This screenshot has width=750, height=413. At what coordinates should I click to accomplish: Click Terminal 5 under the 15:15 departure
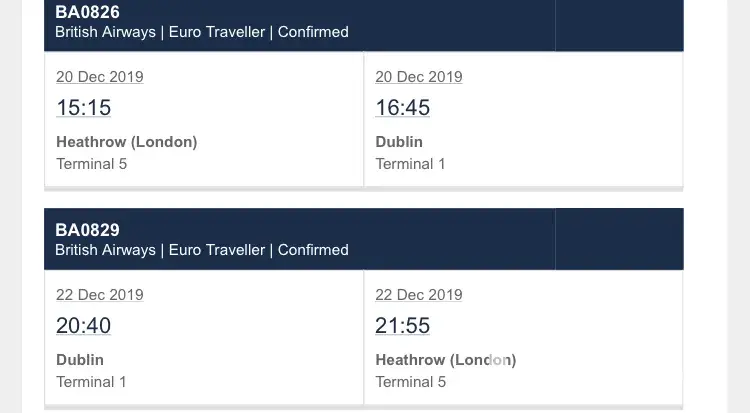(91, 164)
